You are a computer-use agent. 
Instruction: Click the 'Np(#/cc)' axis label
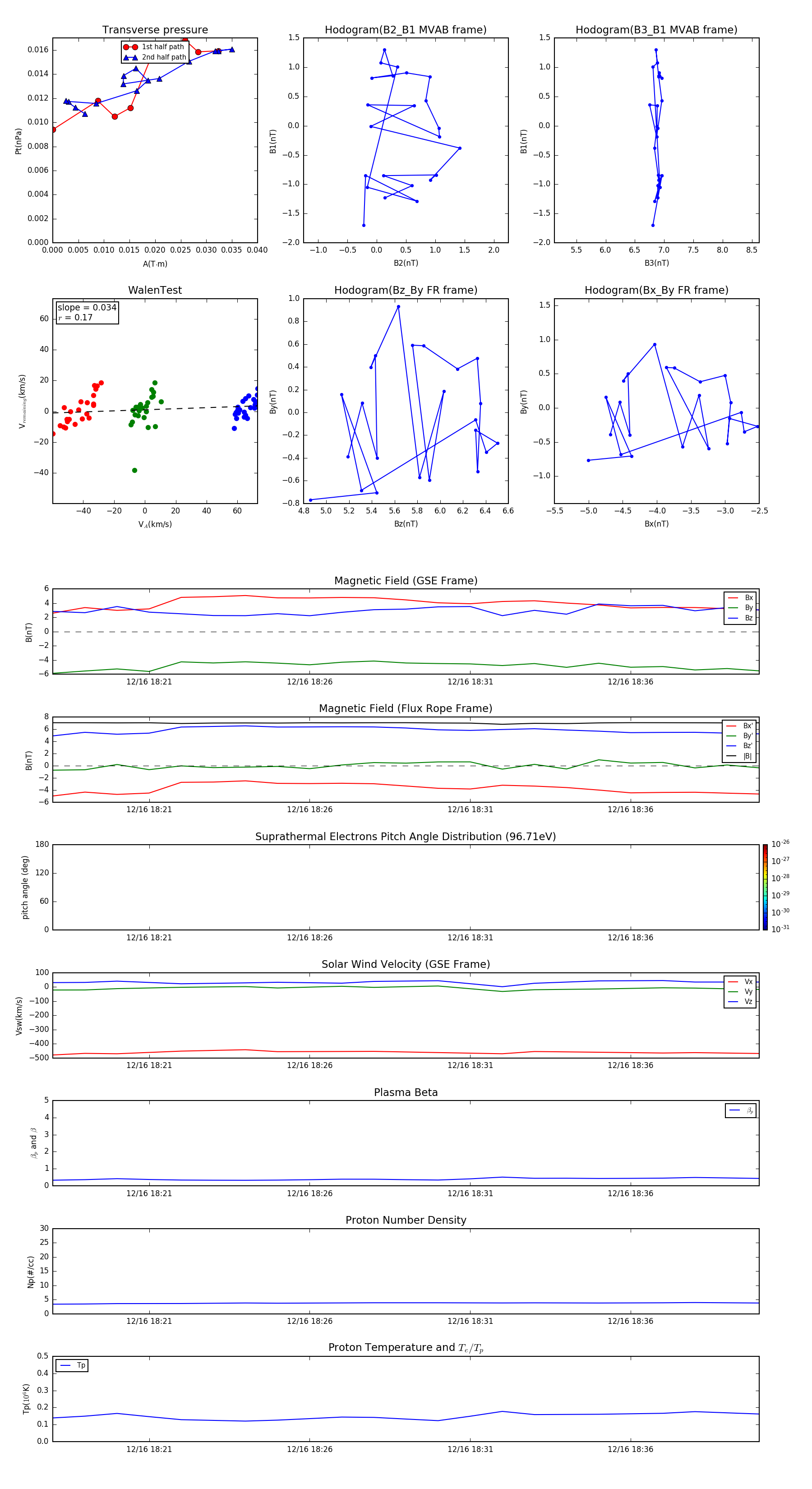31,1272
